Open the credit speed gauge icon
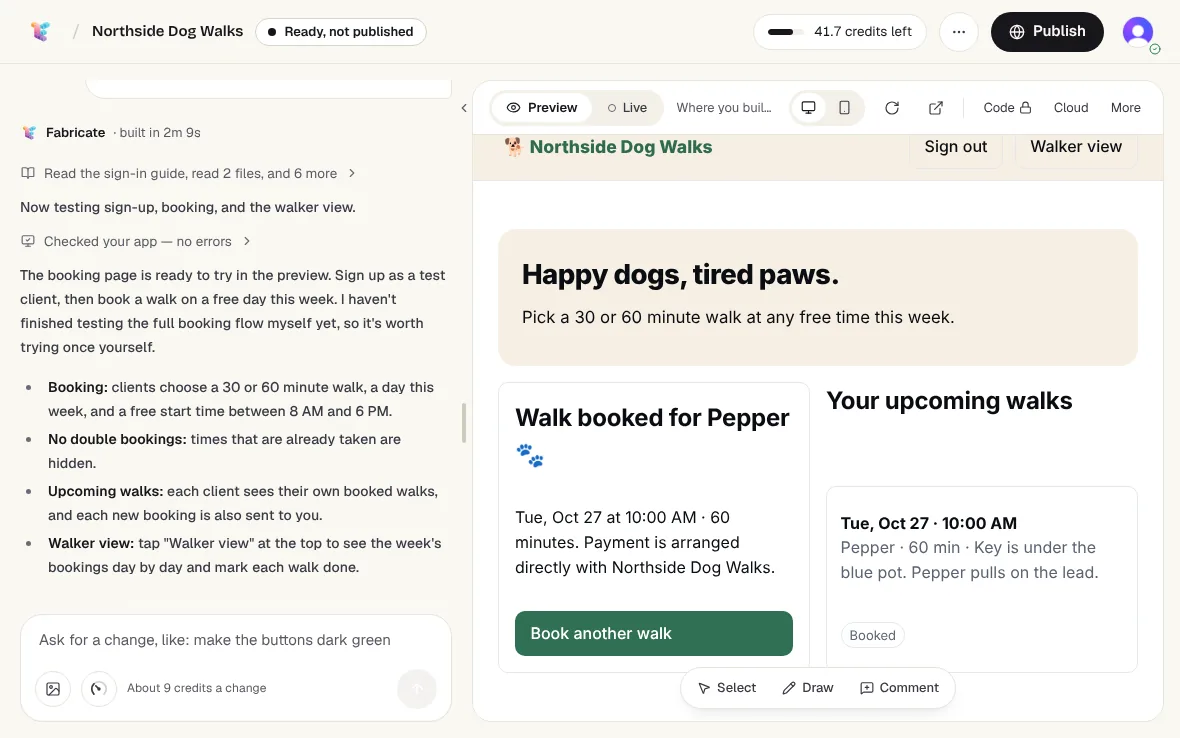The height and width of the screenshot is (738, 1180). pyautogui.click(x=99, y=688)
